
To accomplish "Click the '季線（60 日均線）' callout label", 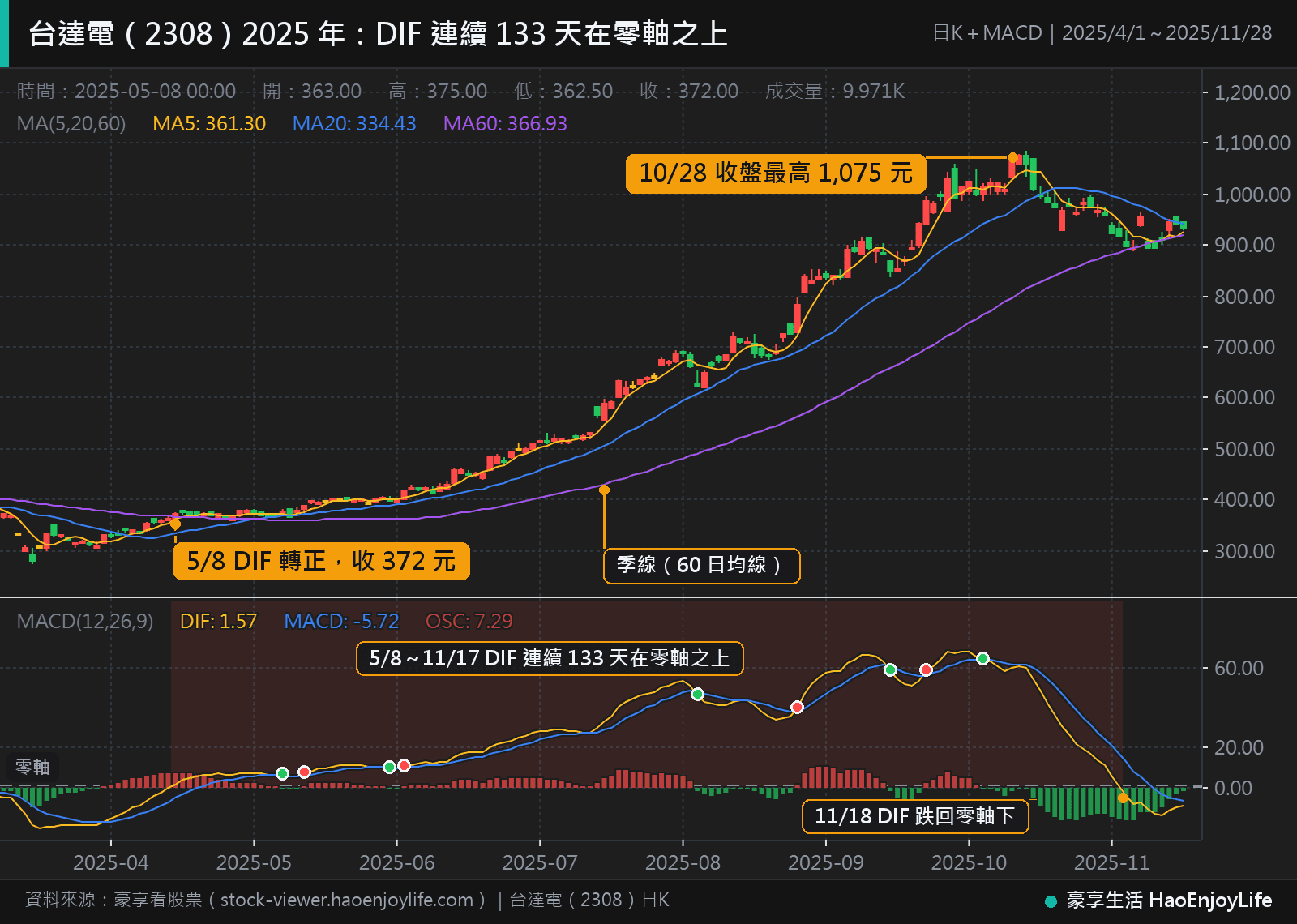I will [x=701, y=566].
